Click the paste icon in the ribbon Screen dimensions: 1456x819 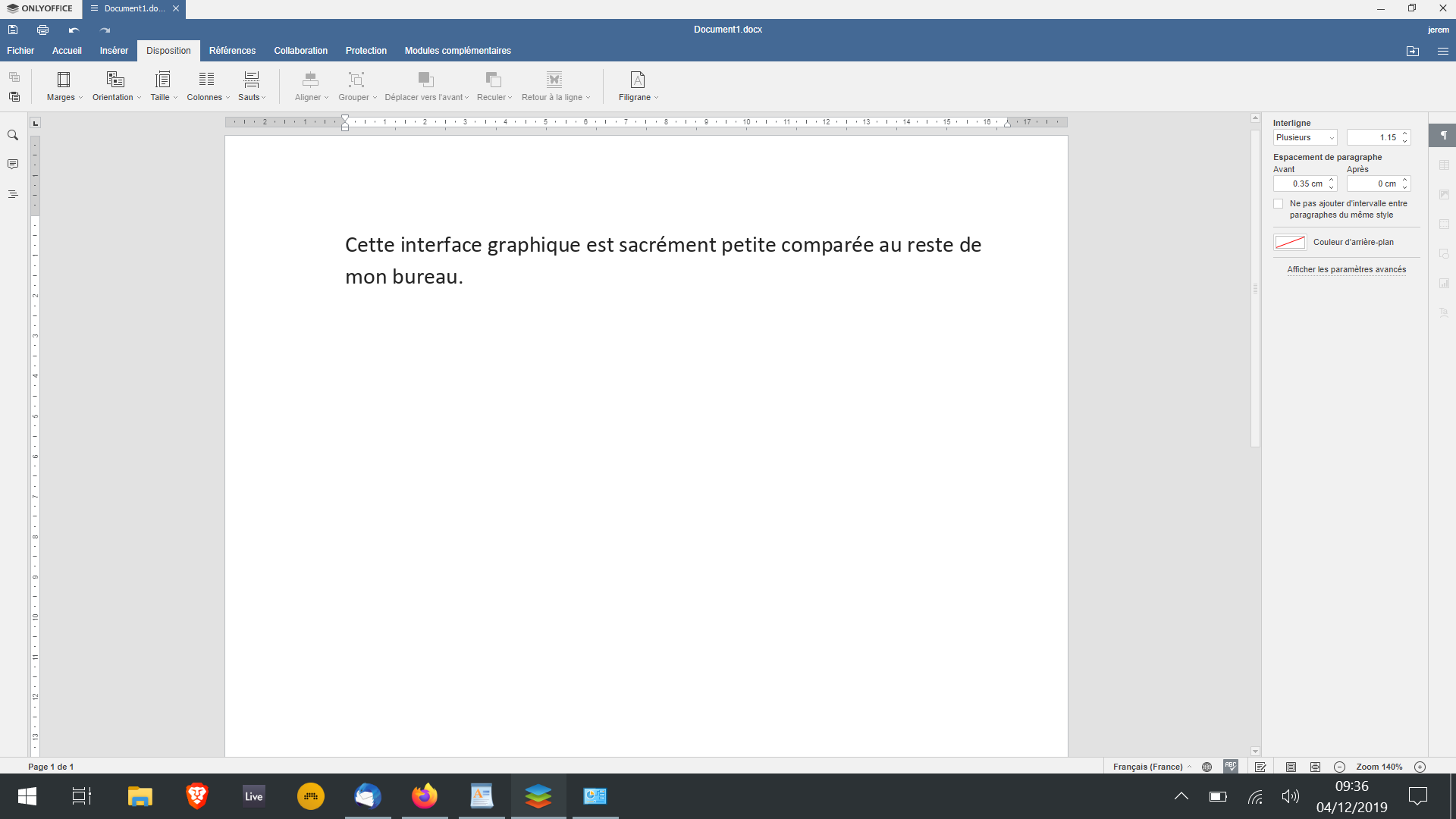pos(14,96)
